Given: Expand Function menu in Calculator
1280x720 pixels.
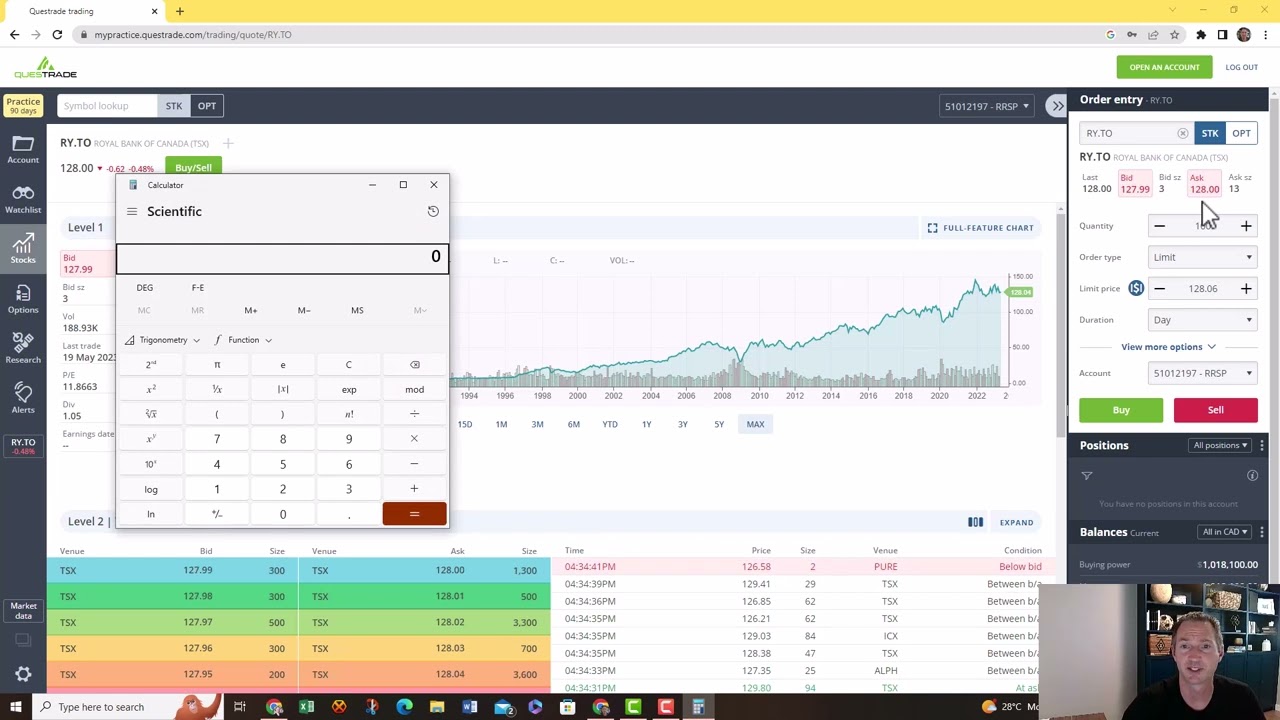Looking at the screenshot, I should pos(243,340).
